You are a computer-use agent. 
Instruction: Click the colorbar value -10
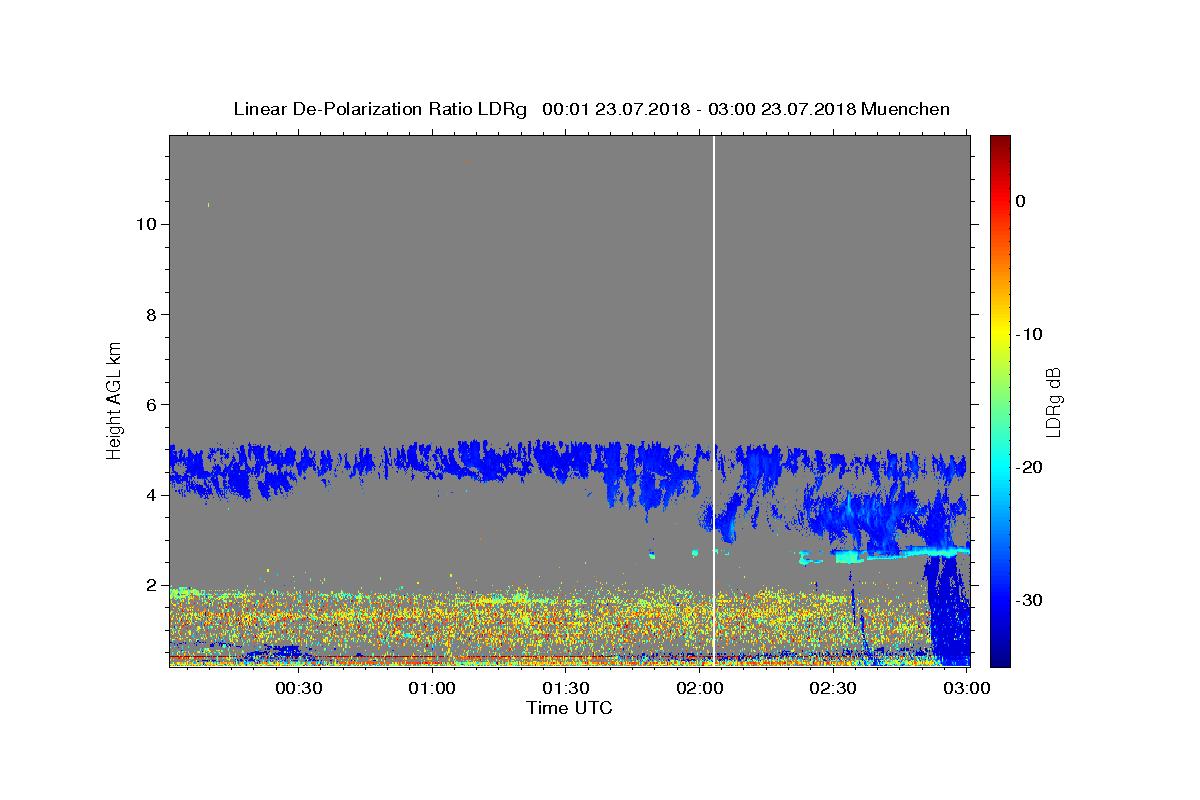[1030, 334]
